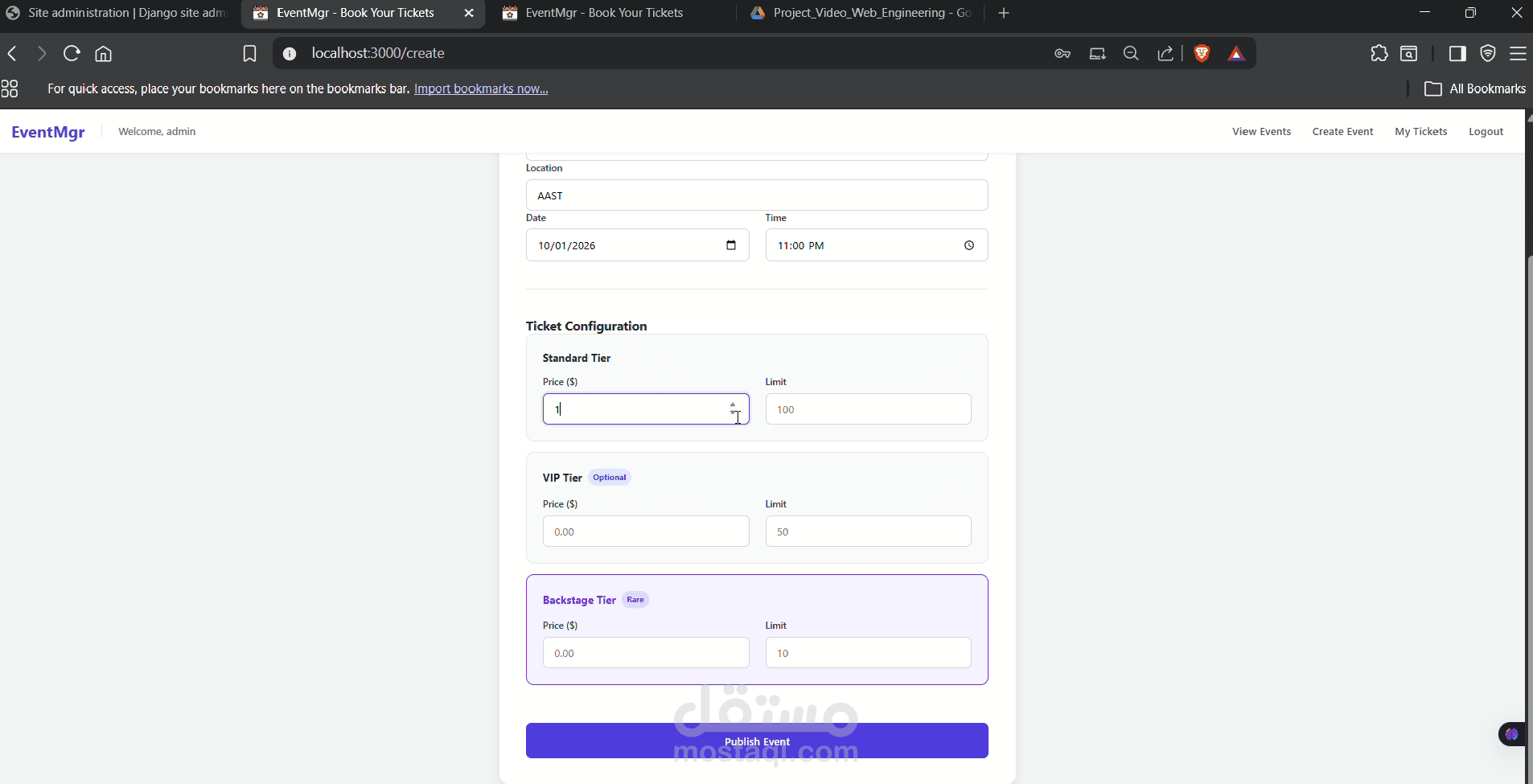Open browser extensions puzzle icon
The height and width of the screenshot is (784, 1533).
click(1379, 54)
